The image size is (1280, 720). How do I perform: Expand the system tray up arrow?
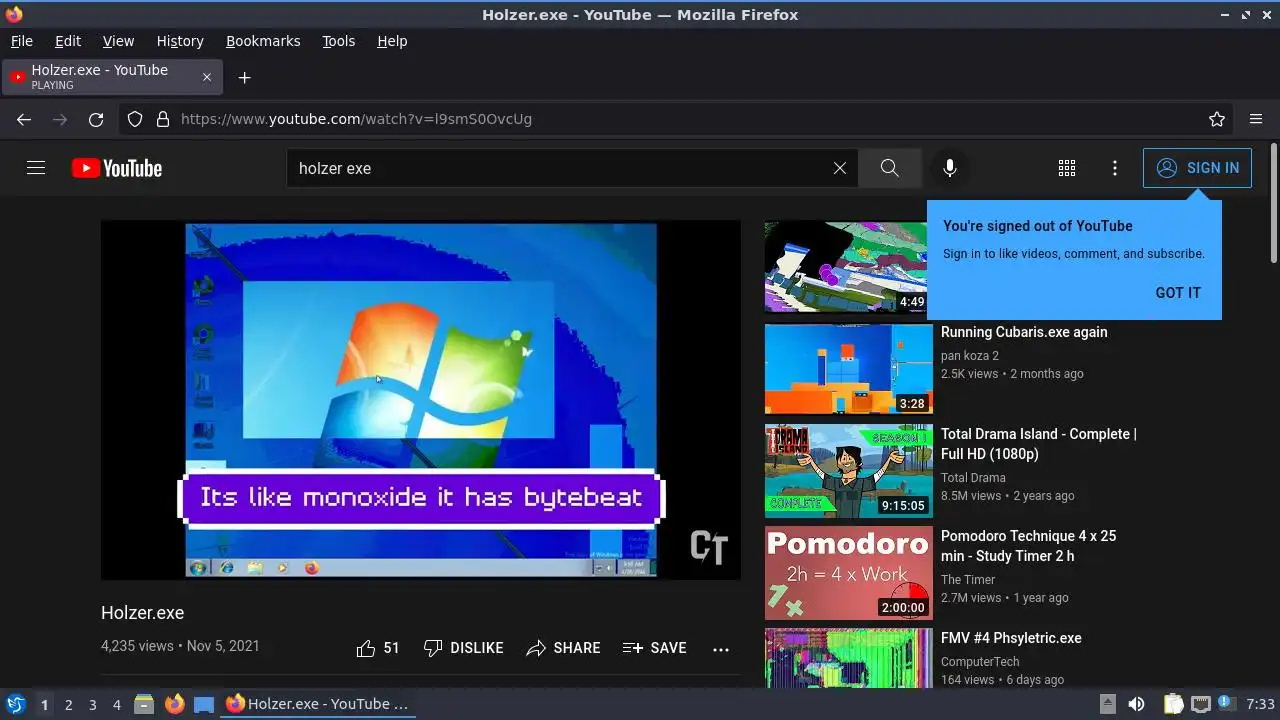[x=1107, y=704]
